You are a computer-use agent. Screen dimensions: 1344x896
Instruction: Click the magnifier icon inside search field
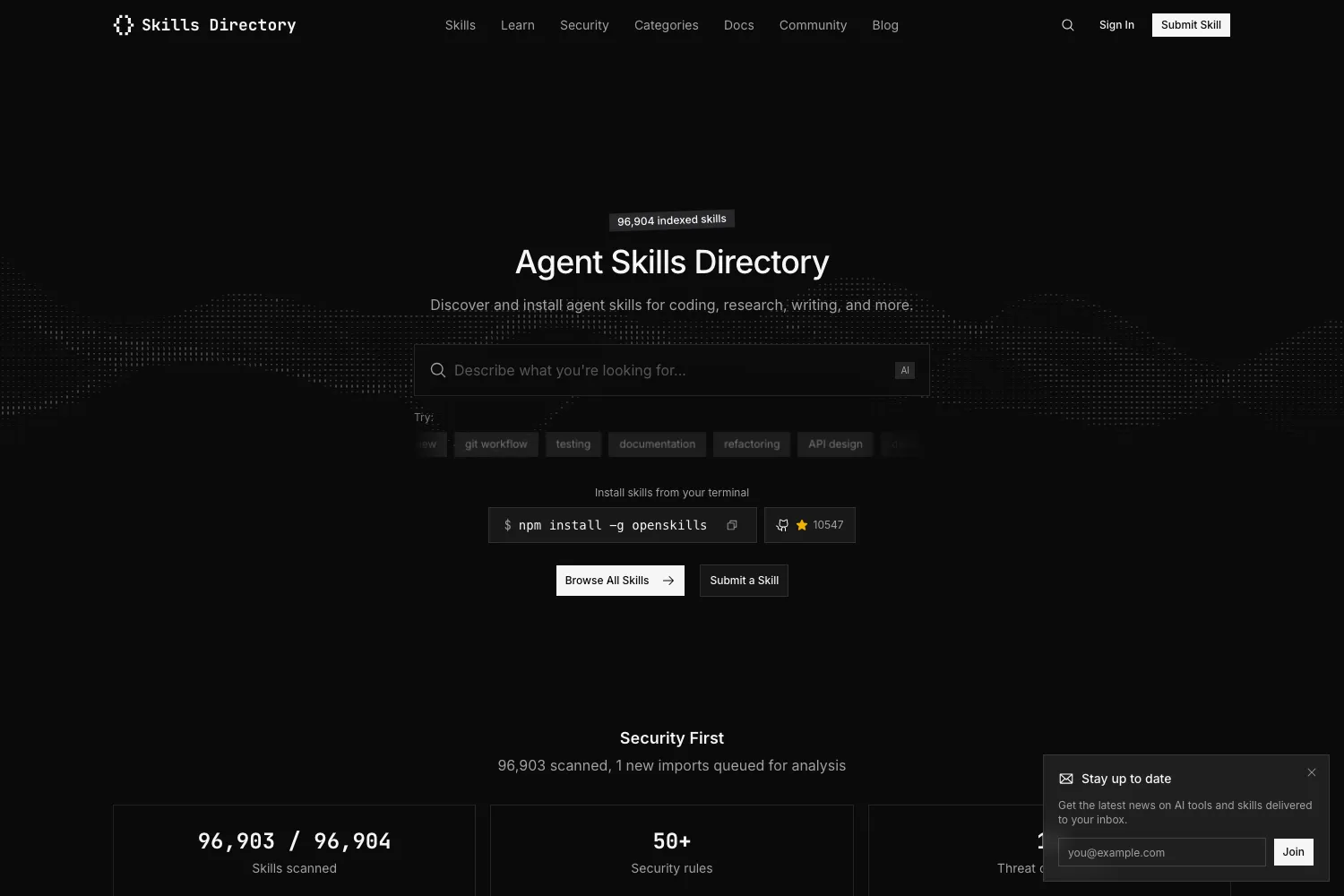pyautogui.click(x=437, y=370)
